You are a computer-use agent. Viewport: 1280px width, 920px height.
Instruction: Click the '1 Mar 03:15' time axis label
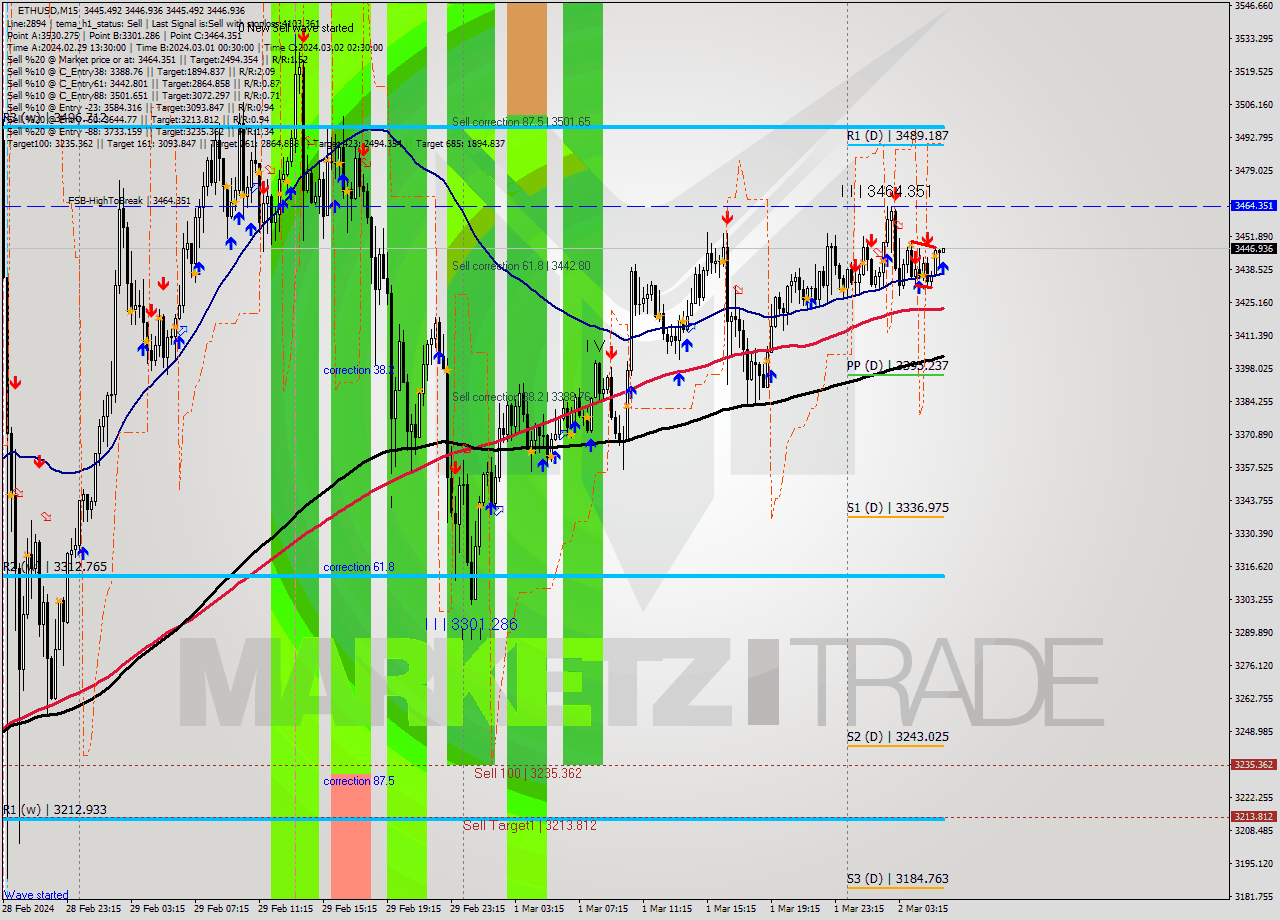coord(539,909)
